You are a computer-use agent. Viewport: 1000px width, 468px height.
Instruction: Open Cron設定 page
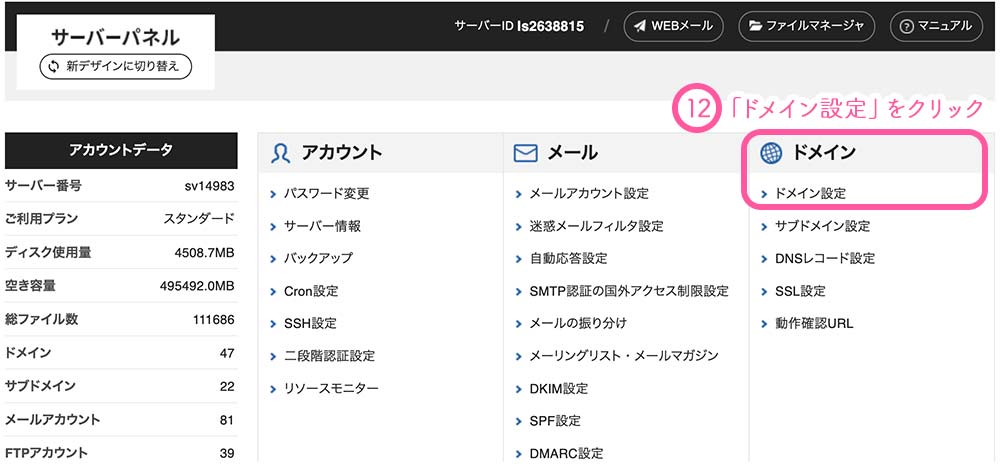311,291
